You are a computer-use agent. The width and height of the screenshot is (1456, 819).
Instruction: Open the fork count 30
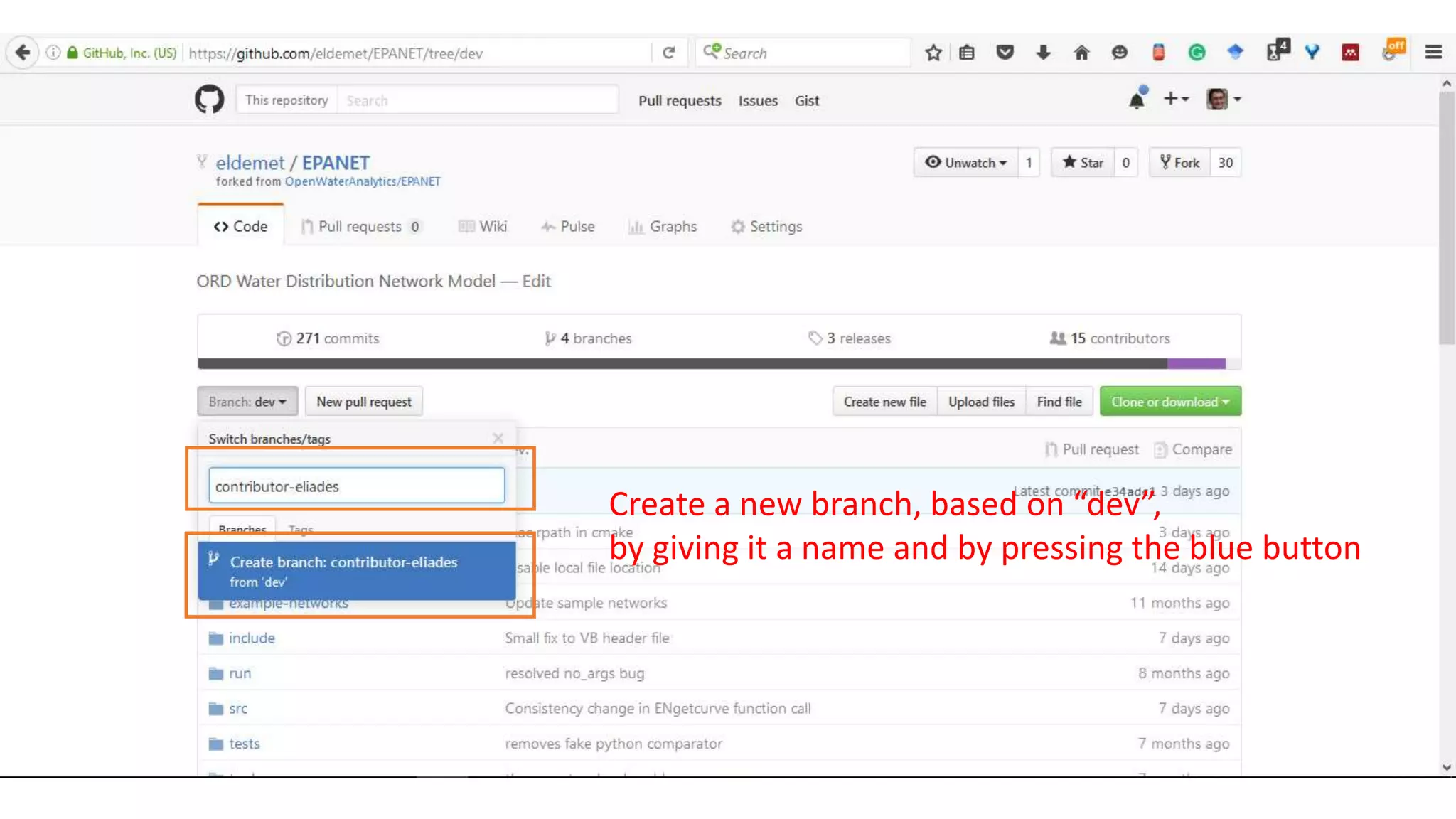point(1226,162)
